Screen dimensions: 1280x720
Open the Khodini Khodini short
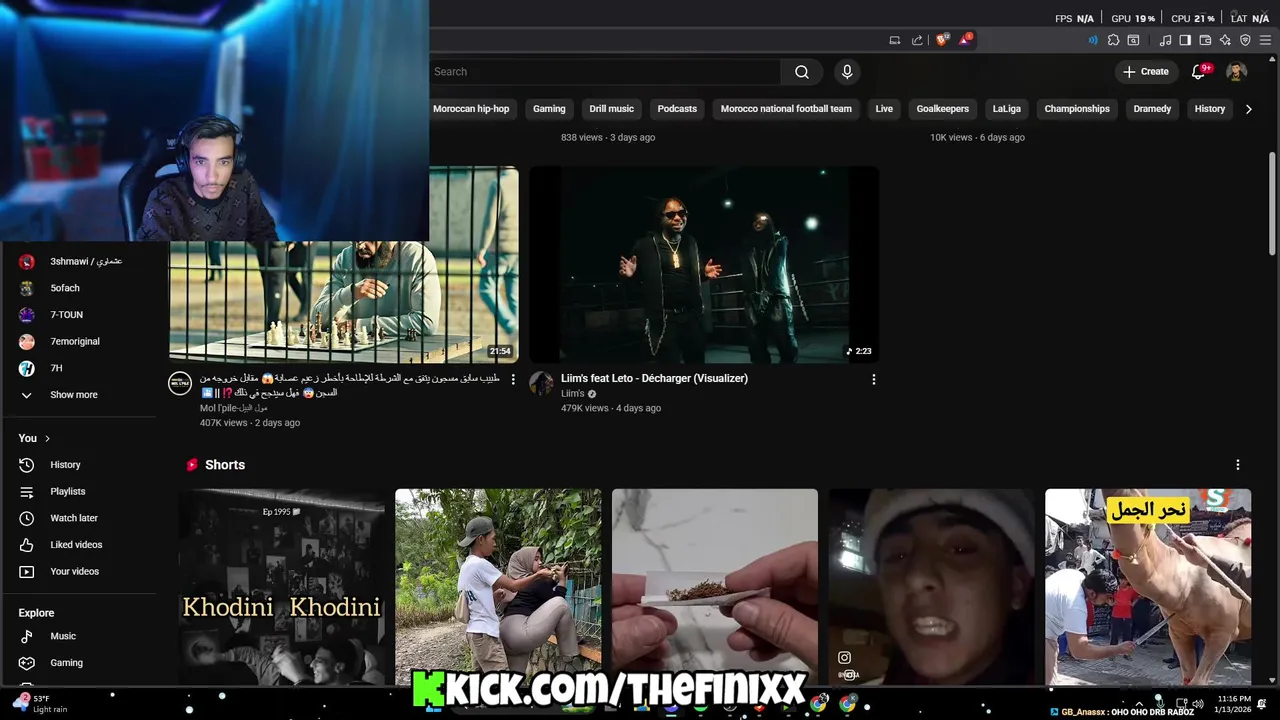click(x=282, y=587)
